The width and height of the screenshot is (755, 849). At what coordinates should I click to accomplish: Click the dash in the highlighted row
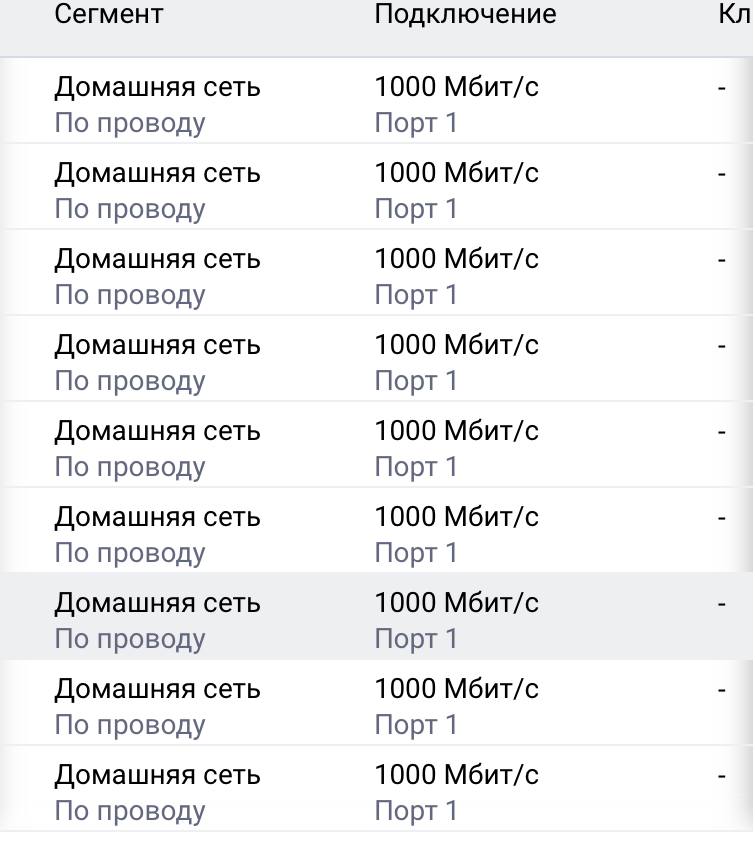(721, 604)
